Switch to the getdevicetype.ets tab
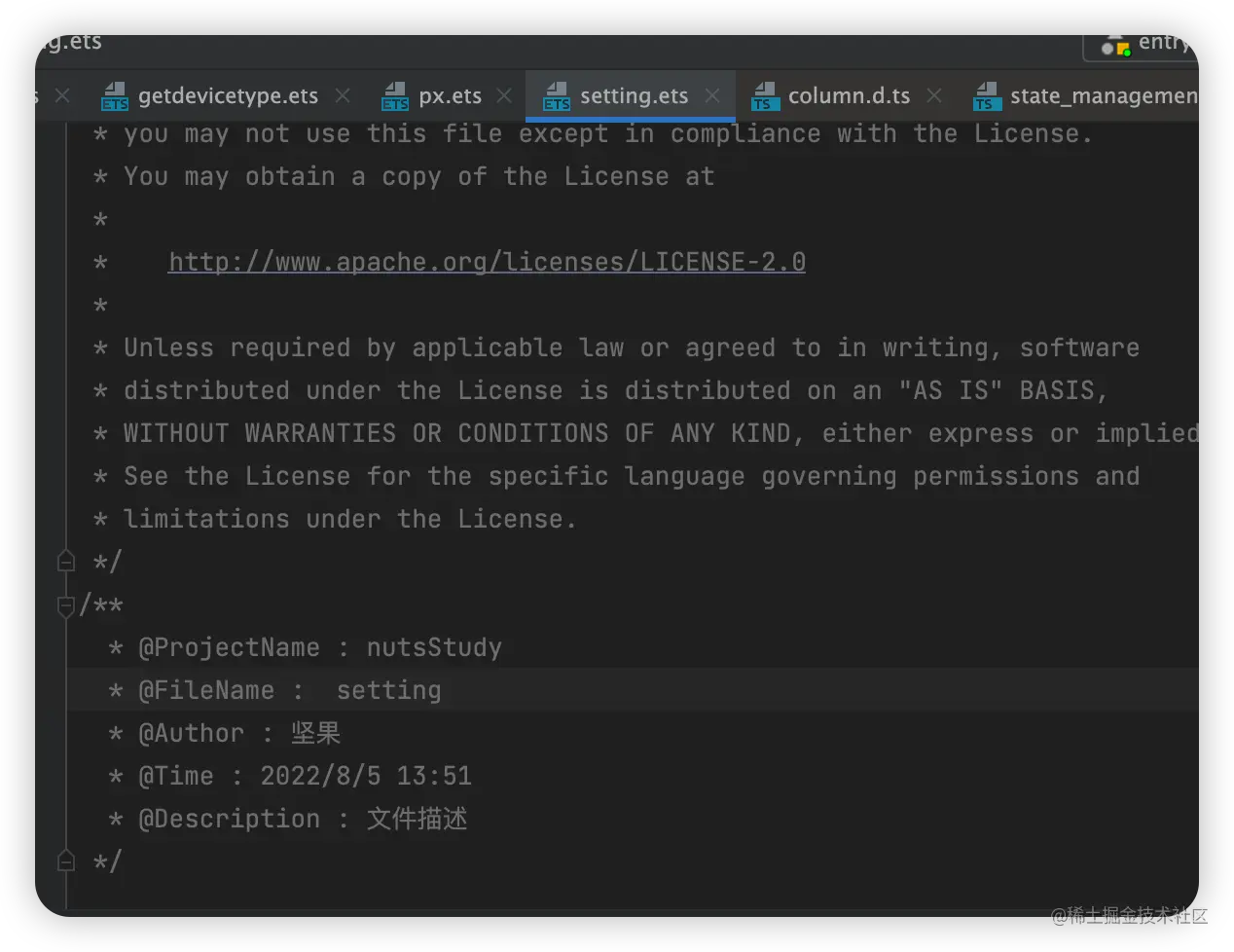 pos(228,95)
